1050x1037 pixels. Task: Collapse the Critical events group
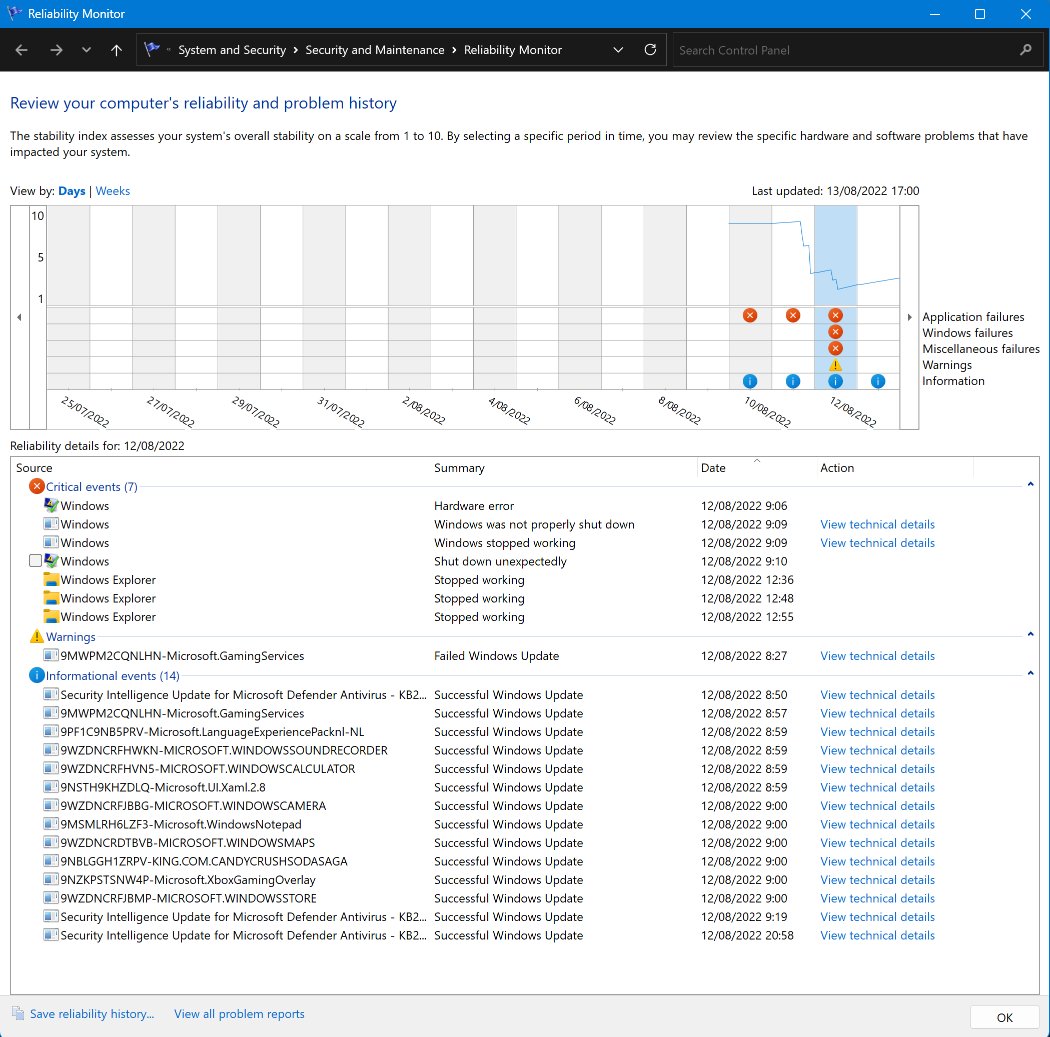pos(1030,486)
